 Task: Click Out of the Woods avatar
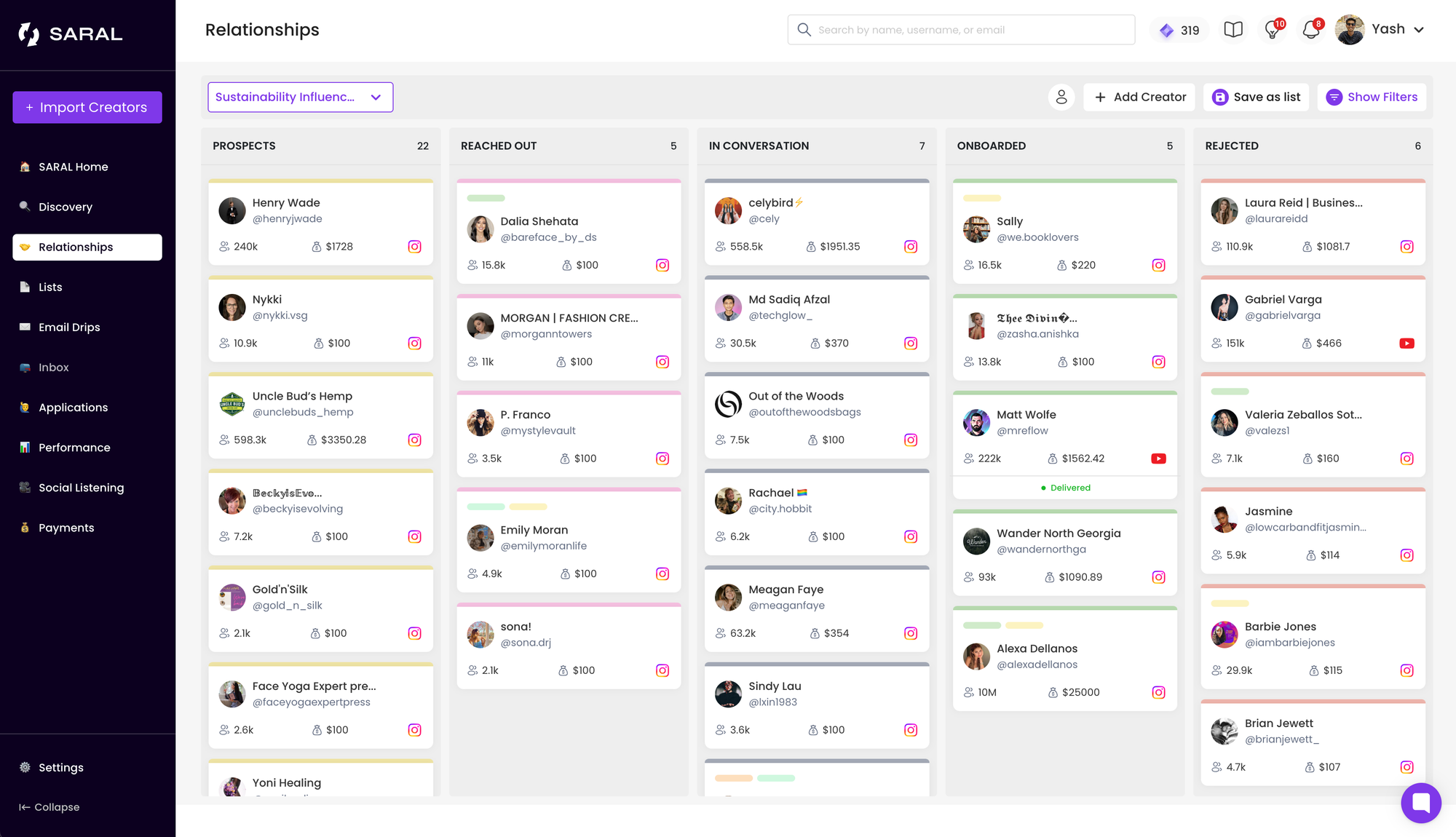(728, 404)
